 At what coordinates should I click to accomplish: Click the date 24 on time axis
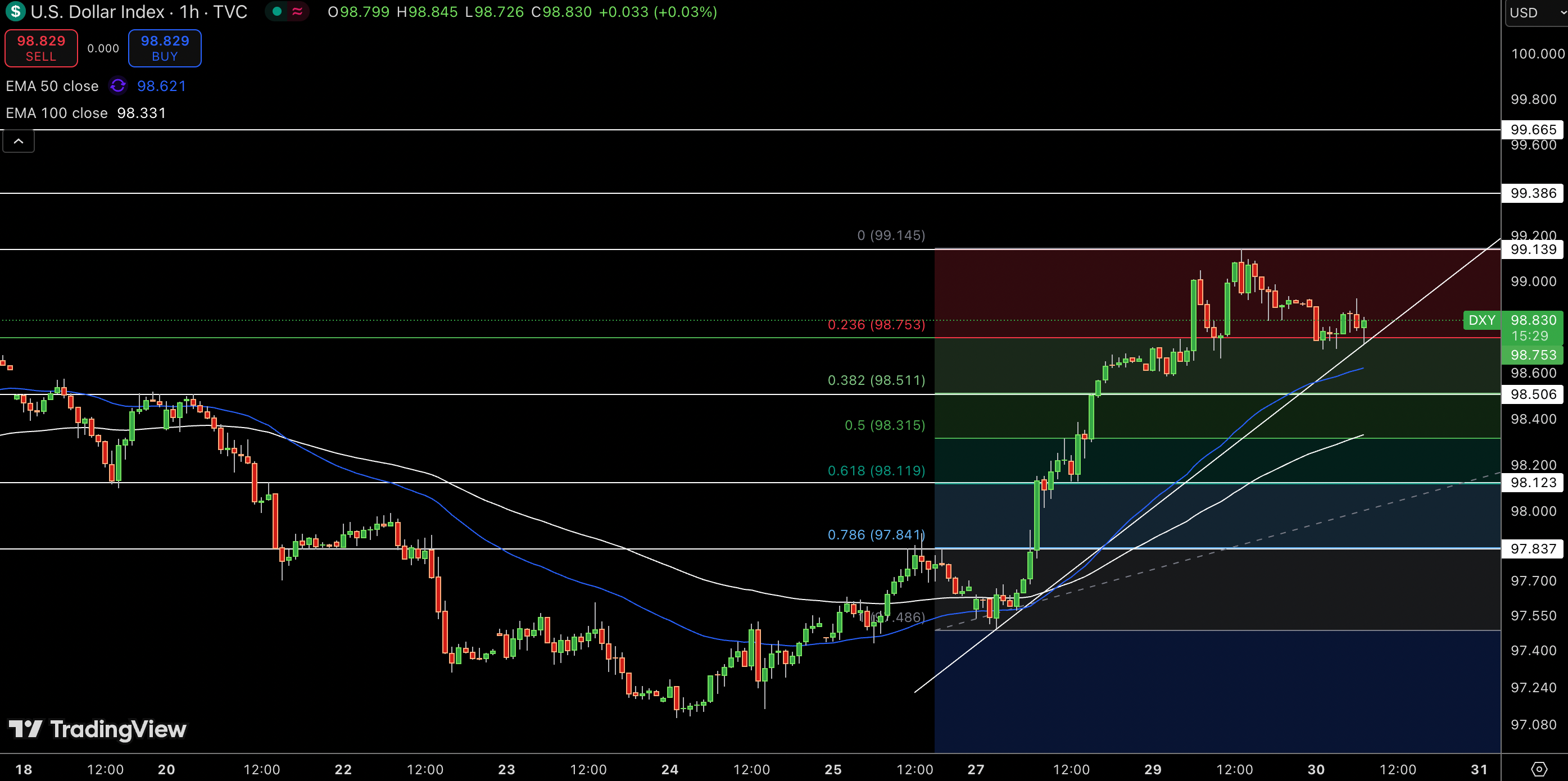669,769
